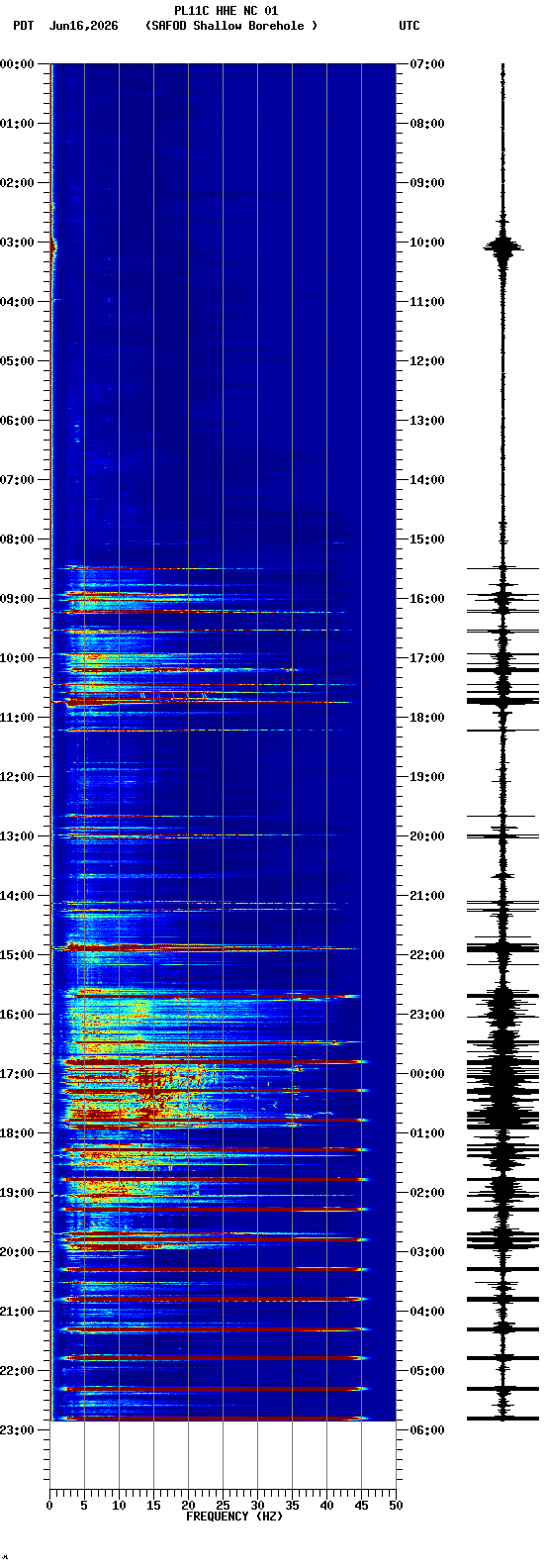The width and height of the screenshot is (546, 1568).
Task: Click the frequency axis tick label '45'
Action: [x=361, y=1506]
